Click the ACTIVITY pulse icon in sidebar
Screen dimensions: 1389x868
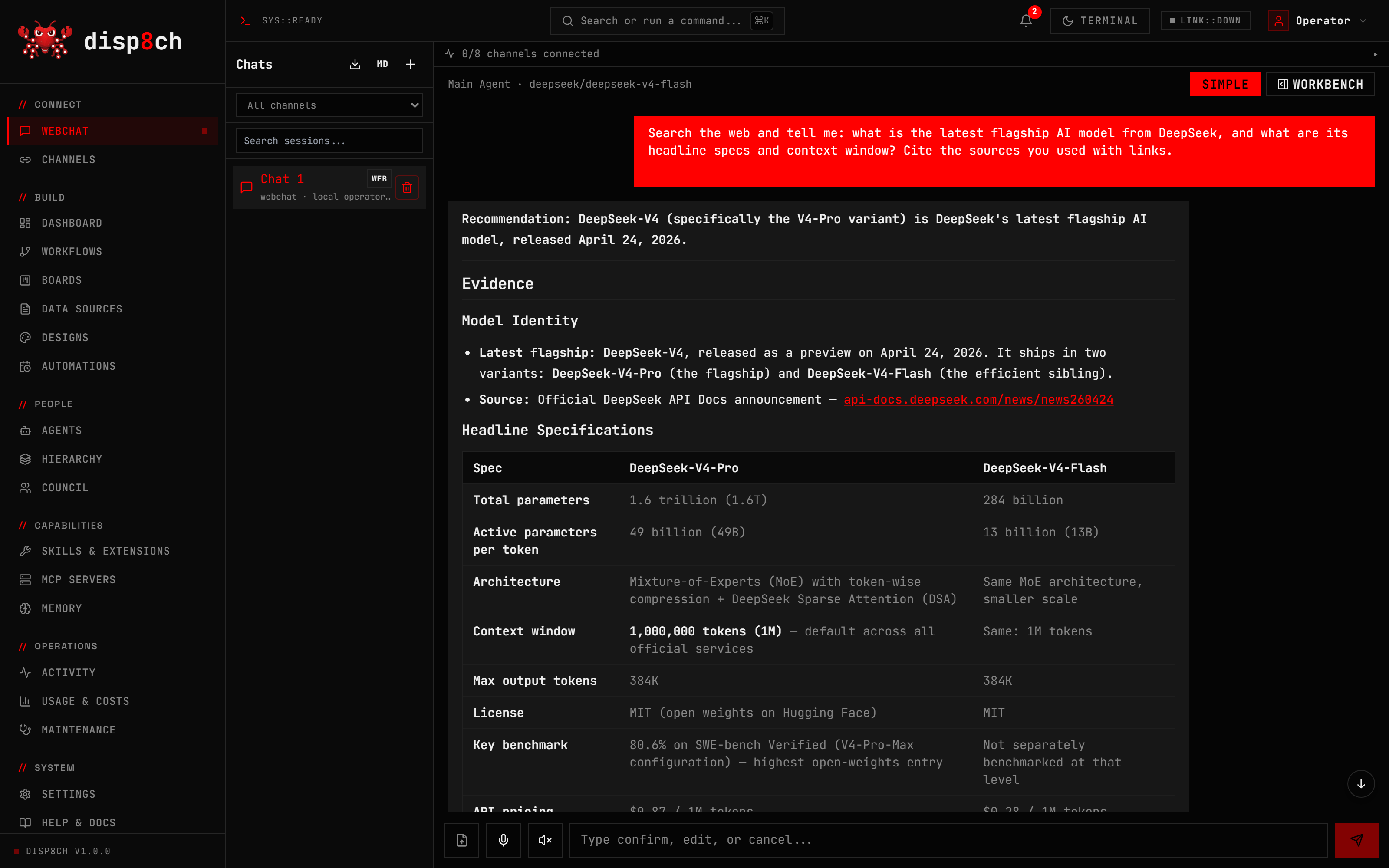click(x=25, y=672)
